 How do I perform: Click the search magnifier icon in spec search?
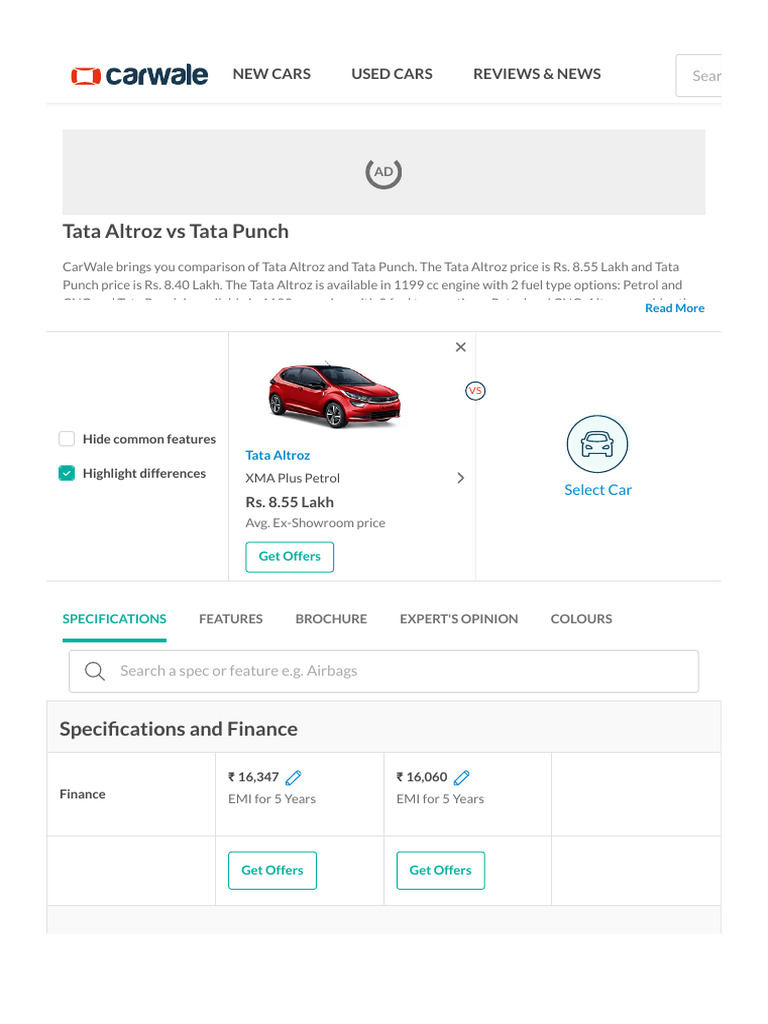coord(95,671)
